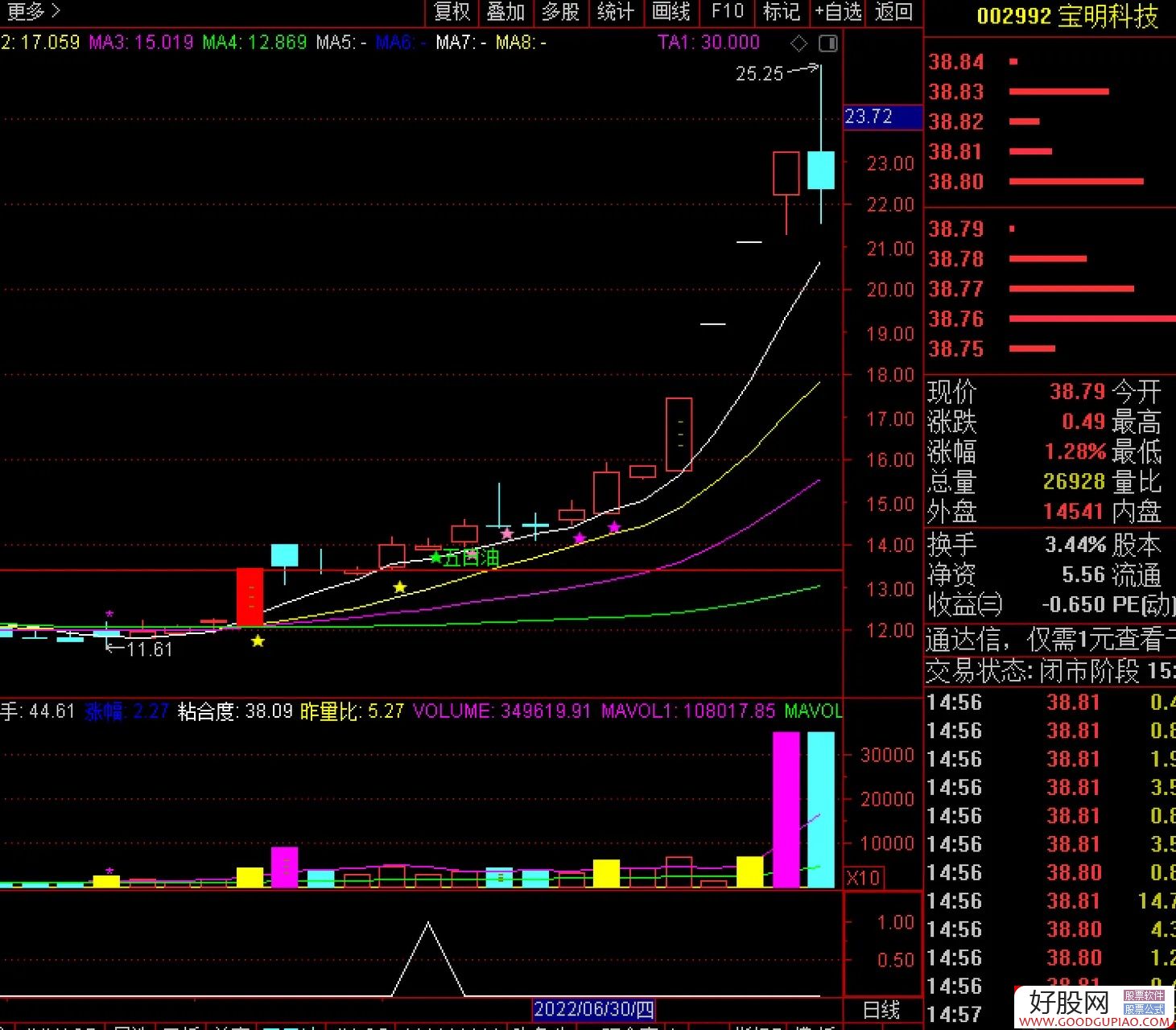Click the 昨量比: 5.27 label
Viewport: 1176px width, 1030px height.
tap(352, 711)
